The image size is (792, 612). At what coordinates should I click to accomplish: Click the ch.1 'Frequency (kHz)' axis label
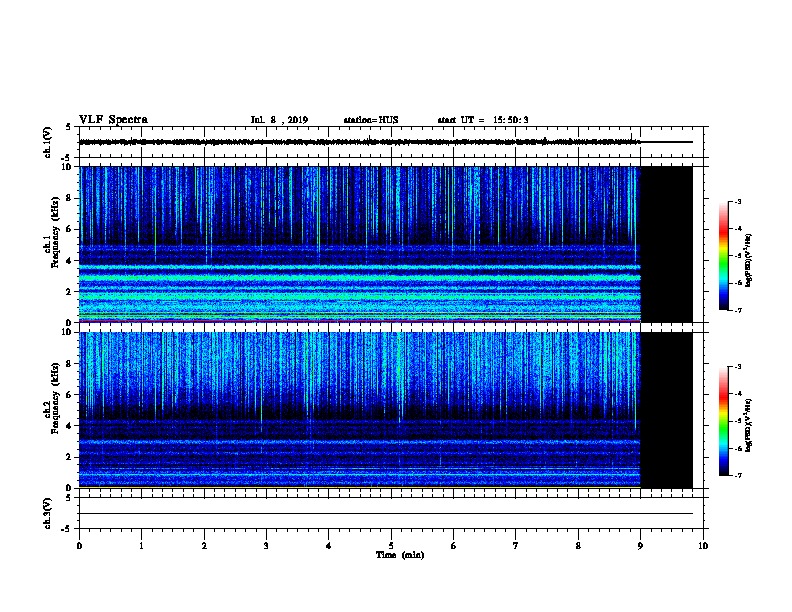55,232
